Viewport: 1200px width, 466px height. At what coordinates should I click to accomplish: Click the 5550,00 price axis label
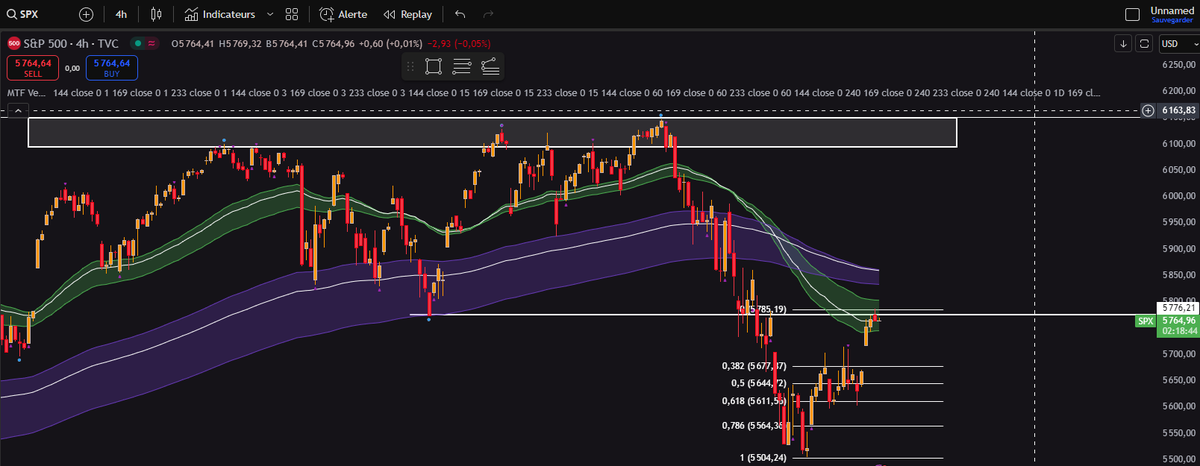coord(1178,433)
